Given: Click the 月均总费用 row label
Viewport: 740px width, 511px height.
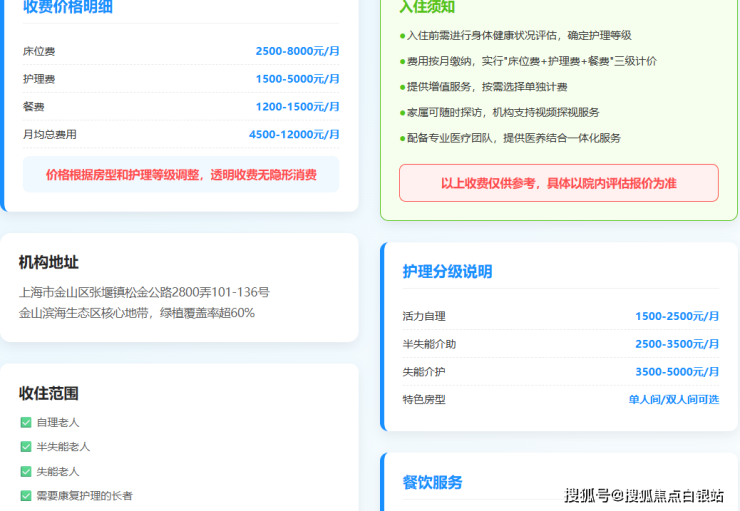Looking at the screenshot, I should pos(50,134).
